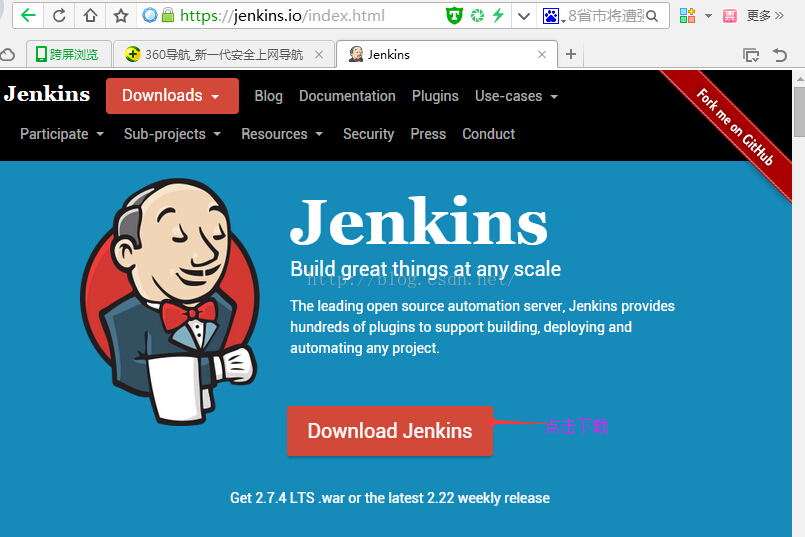Viewport: 805px width, 537px height.
Task: Click the Build great things tagline
Action: tap(426, 268)
